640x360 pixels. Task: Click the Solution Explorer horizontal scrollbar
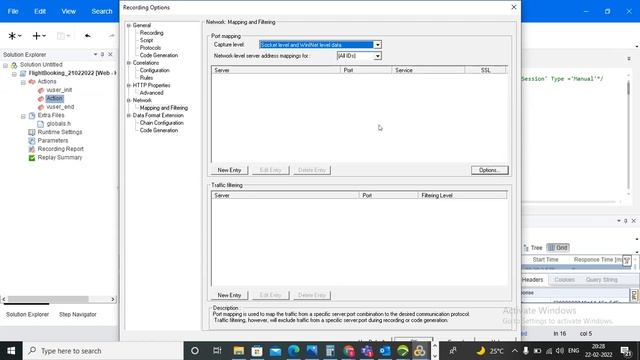[x=58, y=299]
